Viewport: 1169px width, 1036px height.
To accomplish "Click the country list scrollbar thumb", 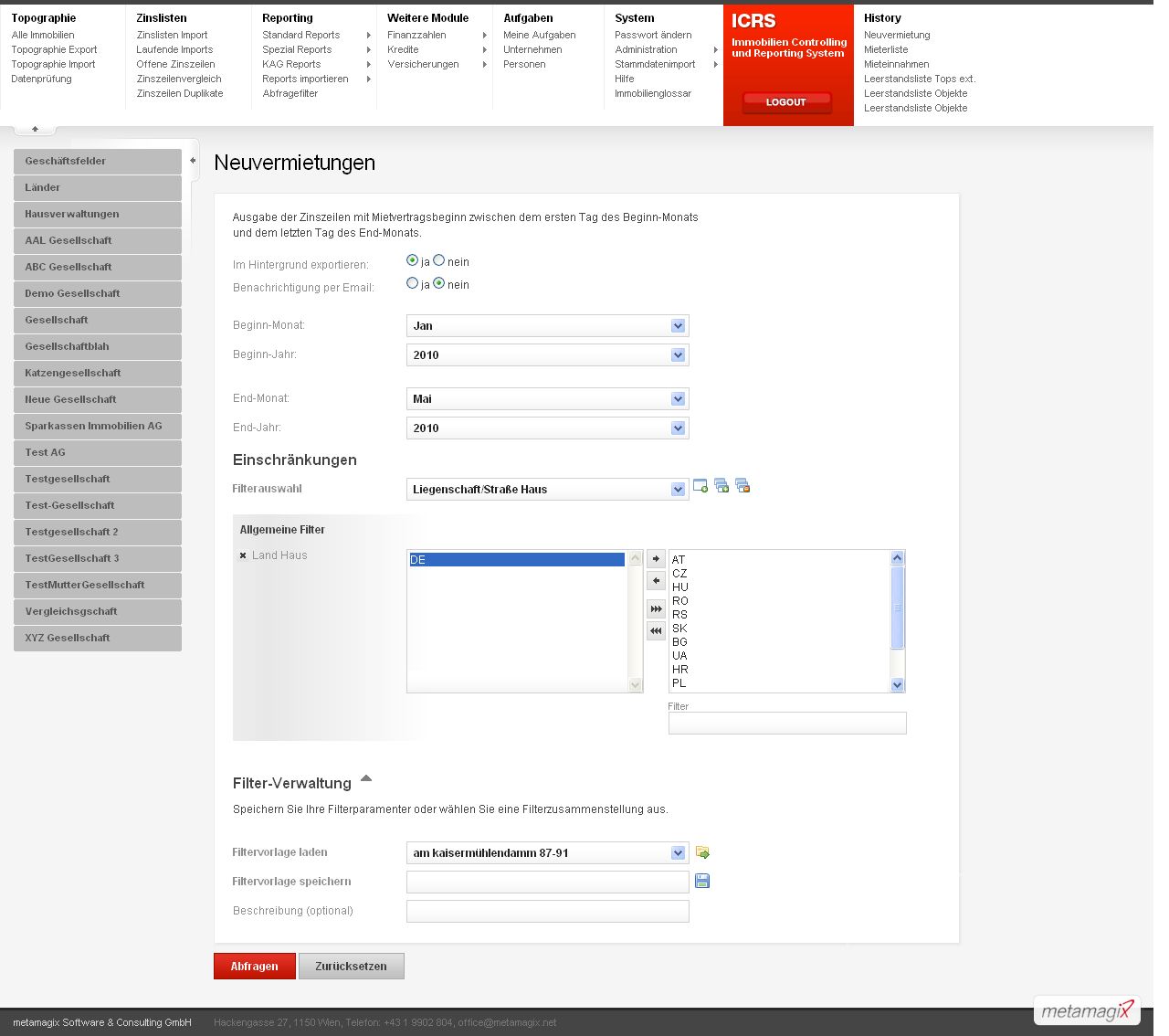I will coord(897,608).
